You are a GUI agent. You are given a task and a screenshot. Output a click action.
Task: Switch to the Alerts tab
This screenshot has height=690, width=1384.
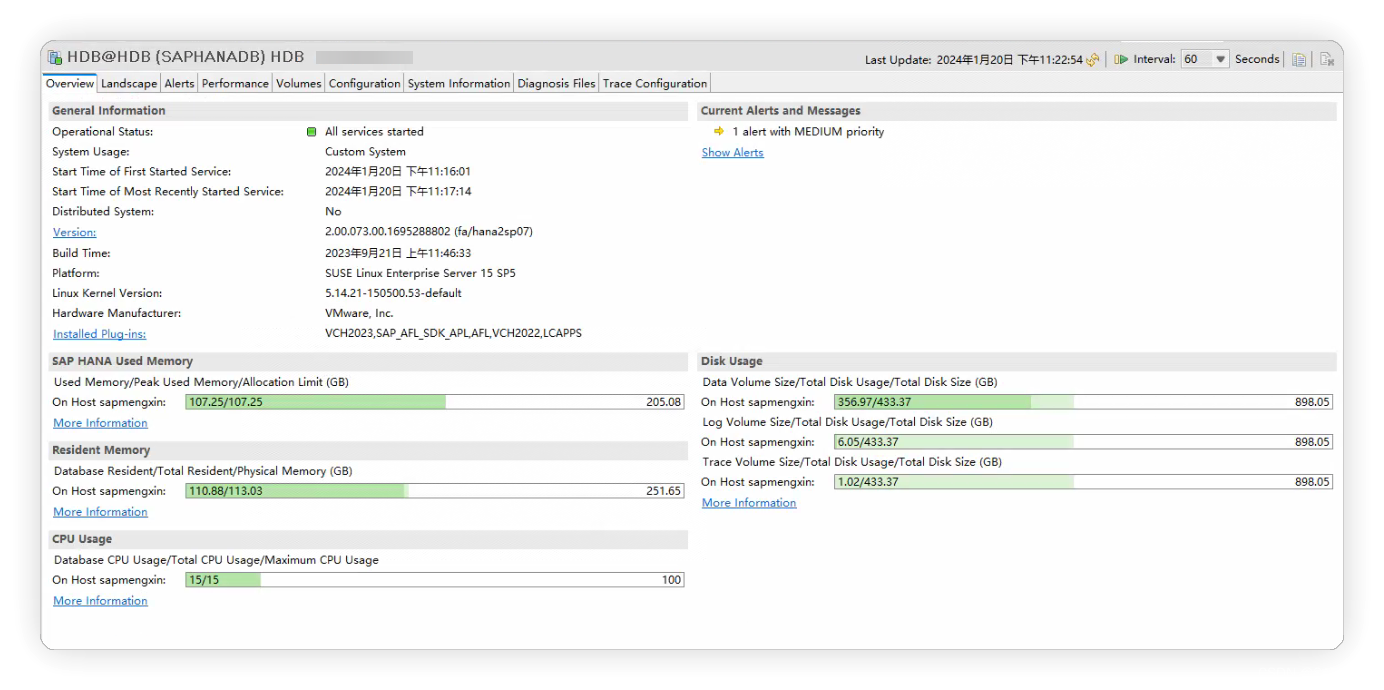pyautogui.click(x=180, y=83)
